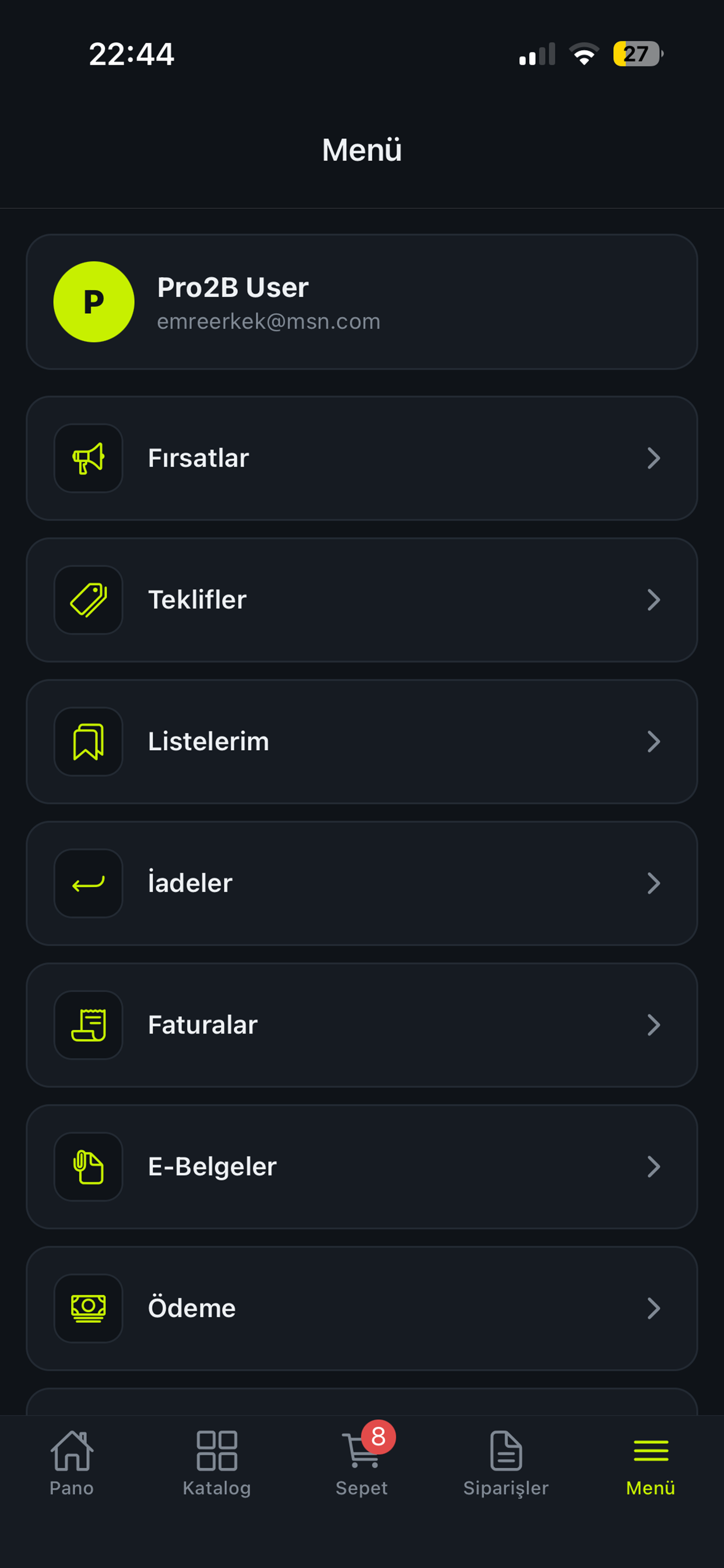Open the E-Belgeler menu entry
Screen dimensions: 724x1568
point(361,1167)
